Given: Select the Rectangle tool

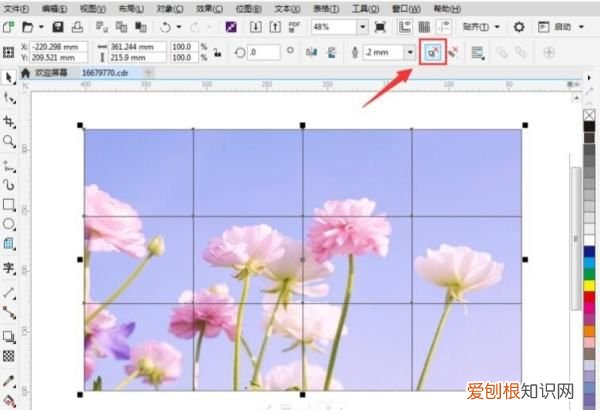Looking at the screenshot, I should pos(8,205).
